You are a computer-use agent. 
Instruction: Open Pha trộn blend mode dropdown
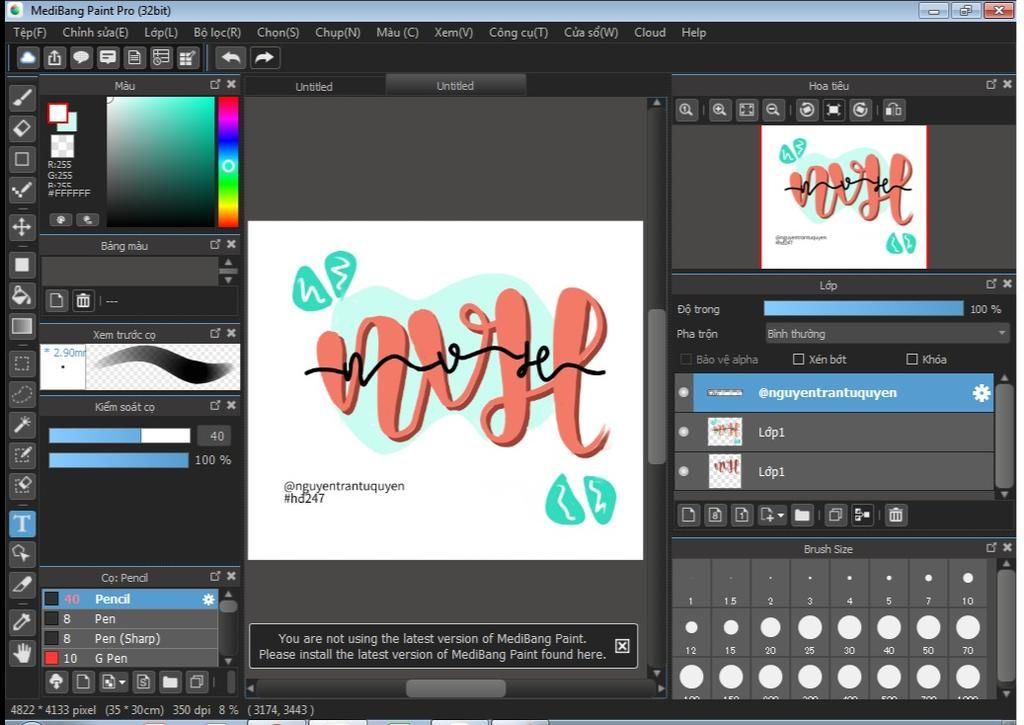[887, 334]
